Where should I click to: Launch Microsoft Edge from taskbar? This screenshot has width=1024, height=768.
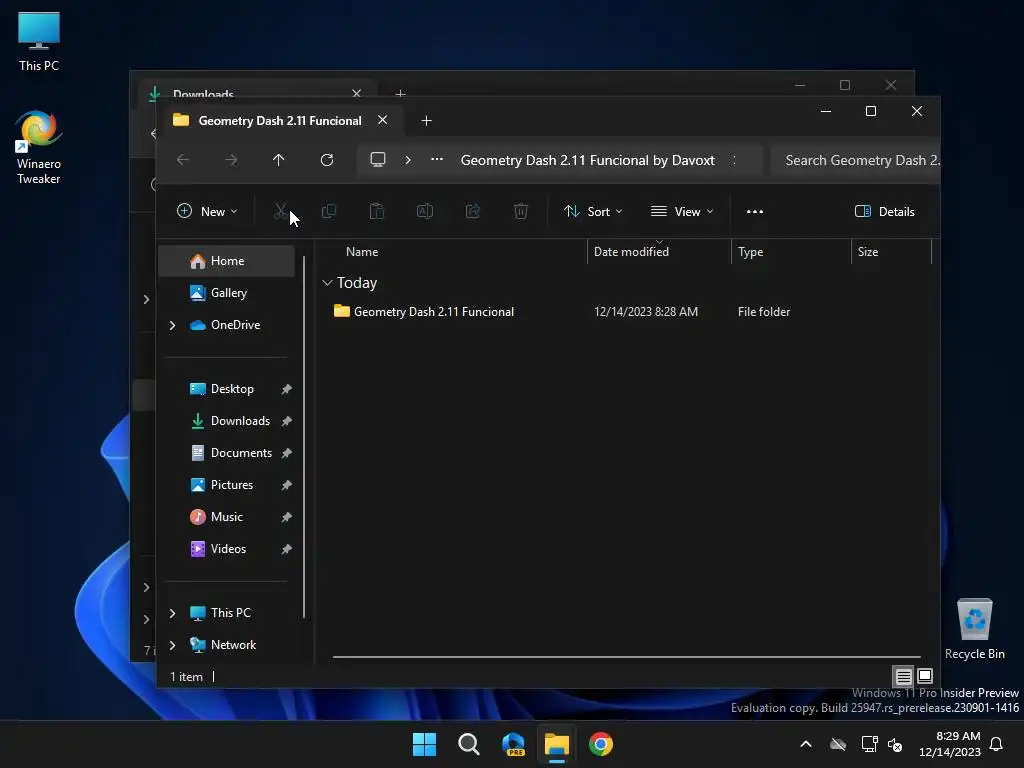tap(513, 744)
